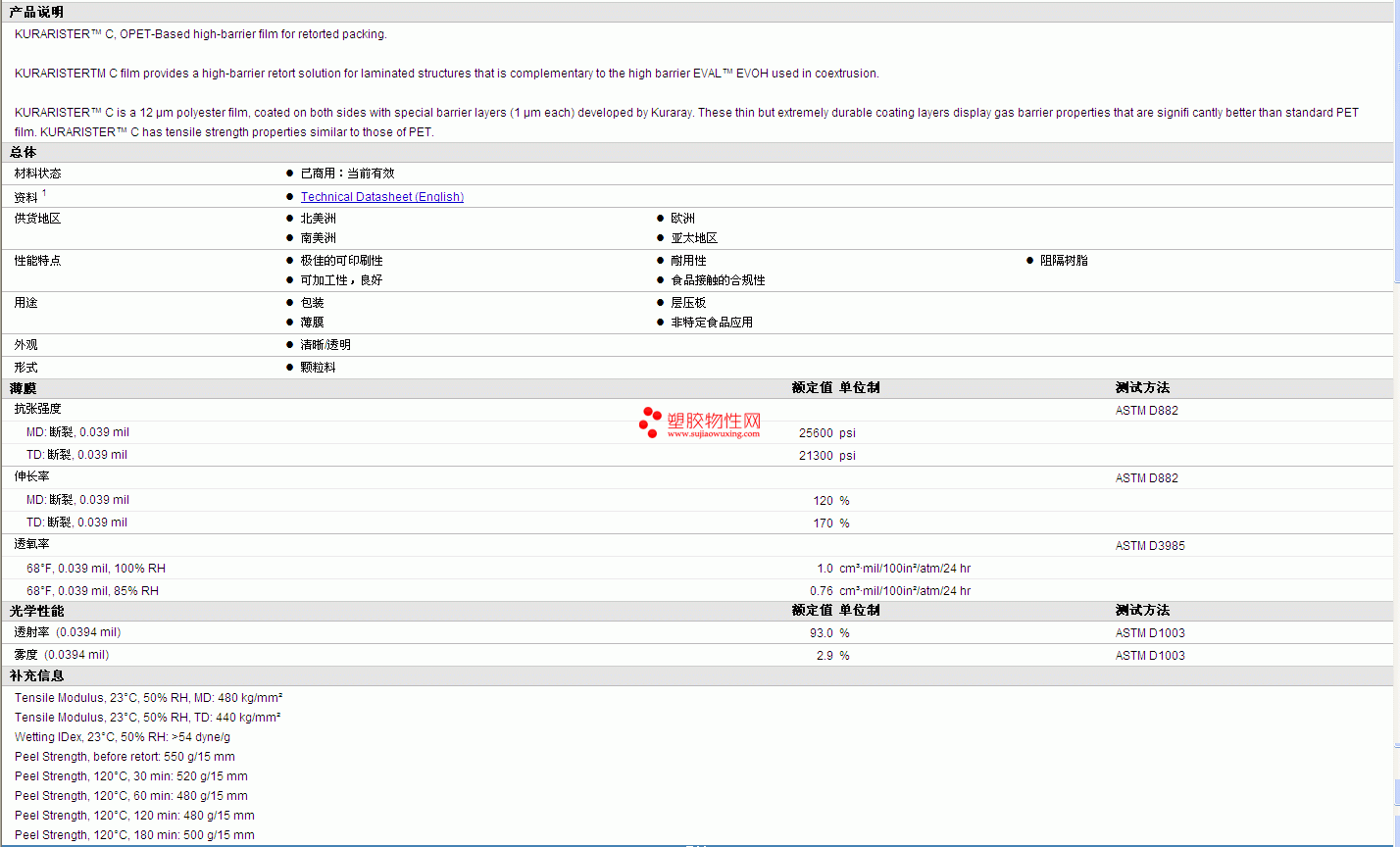Select the 非特定食品应用 use entry

712,323
